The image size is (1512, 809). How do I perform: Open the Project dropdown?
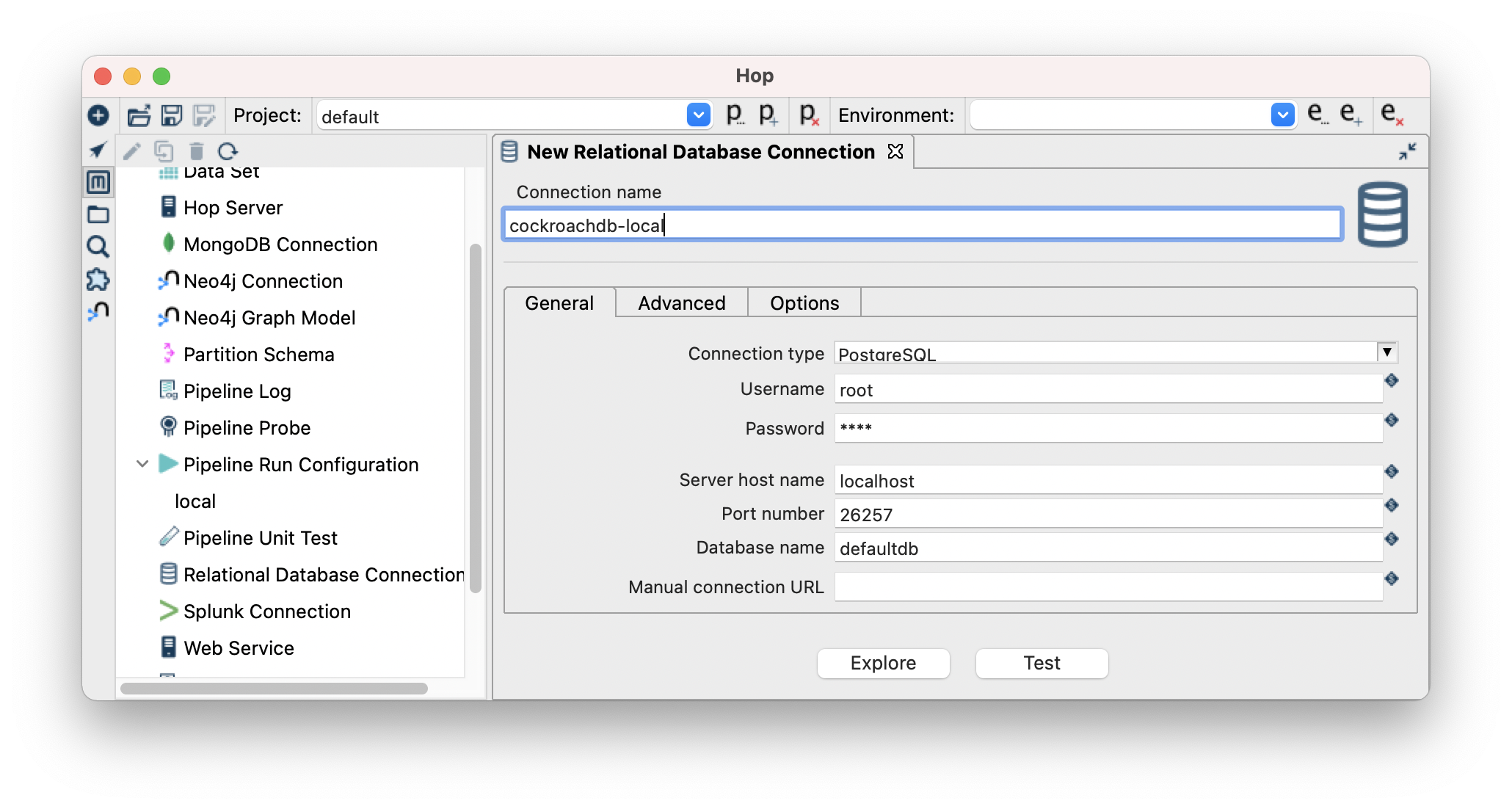tap(699, 115)
